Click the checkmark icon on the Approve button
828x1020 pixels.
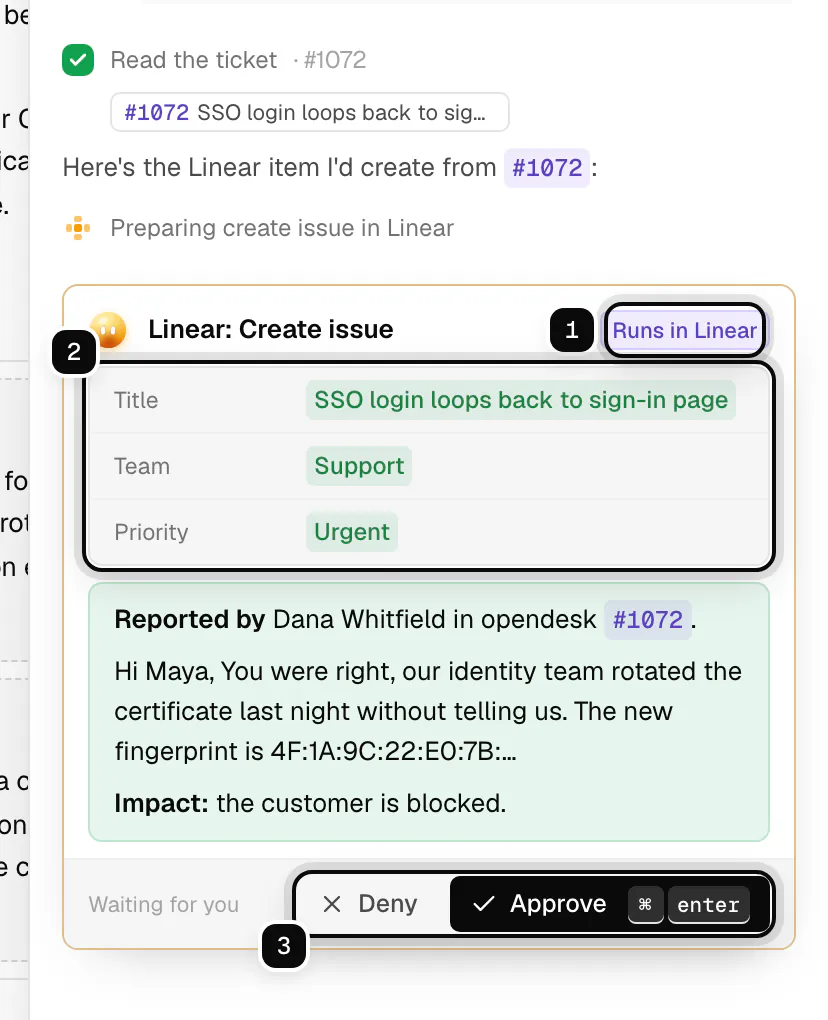pyautogui.click(x=483, y=904)
